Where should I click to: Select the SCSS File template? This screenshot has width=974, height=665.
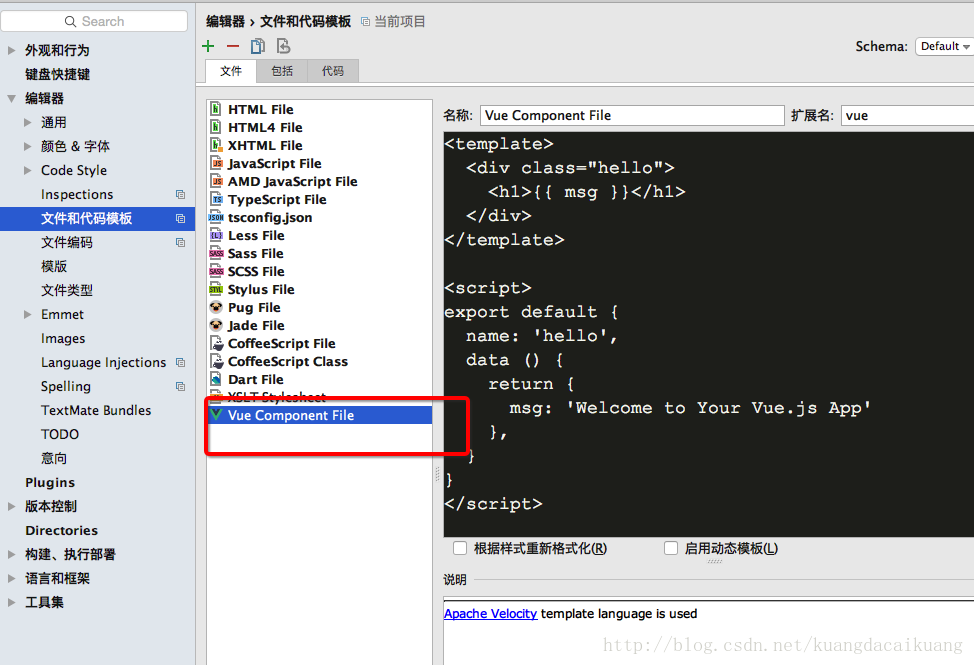pyautogui.click(x=319, y=271)
